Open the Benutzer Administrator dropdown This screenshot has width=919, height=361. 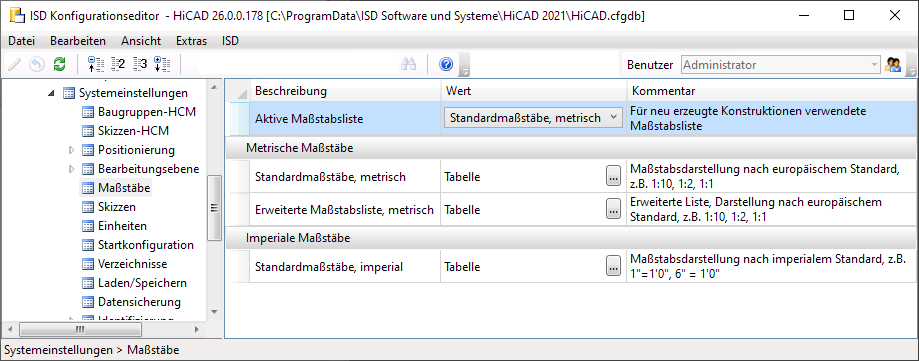click(874, 64)
